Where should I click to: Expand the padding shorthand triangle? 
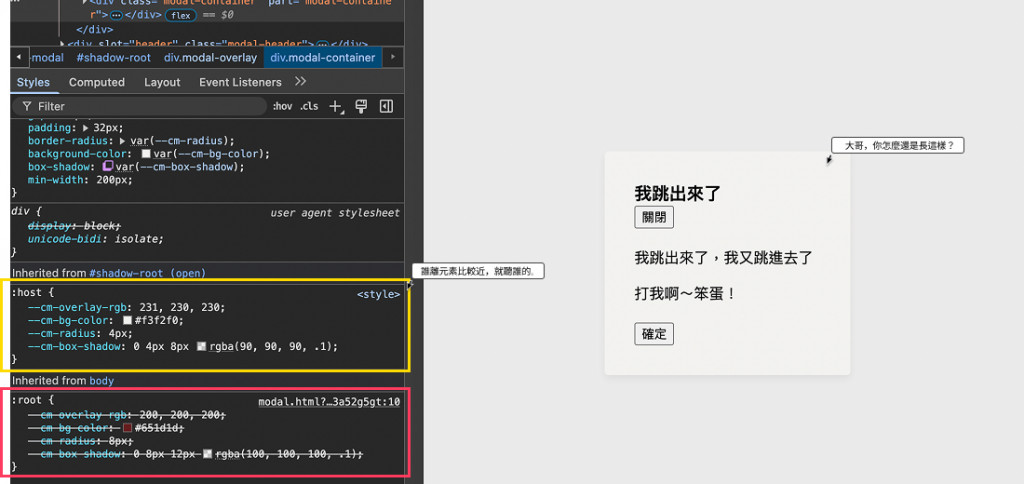(x=87, y=128)
